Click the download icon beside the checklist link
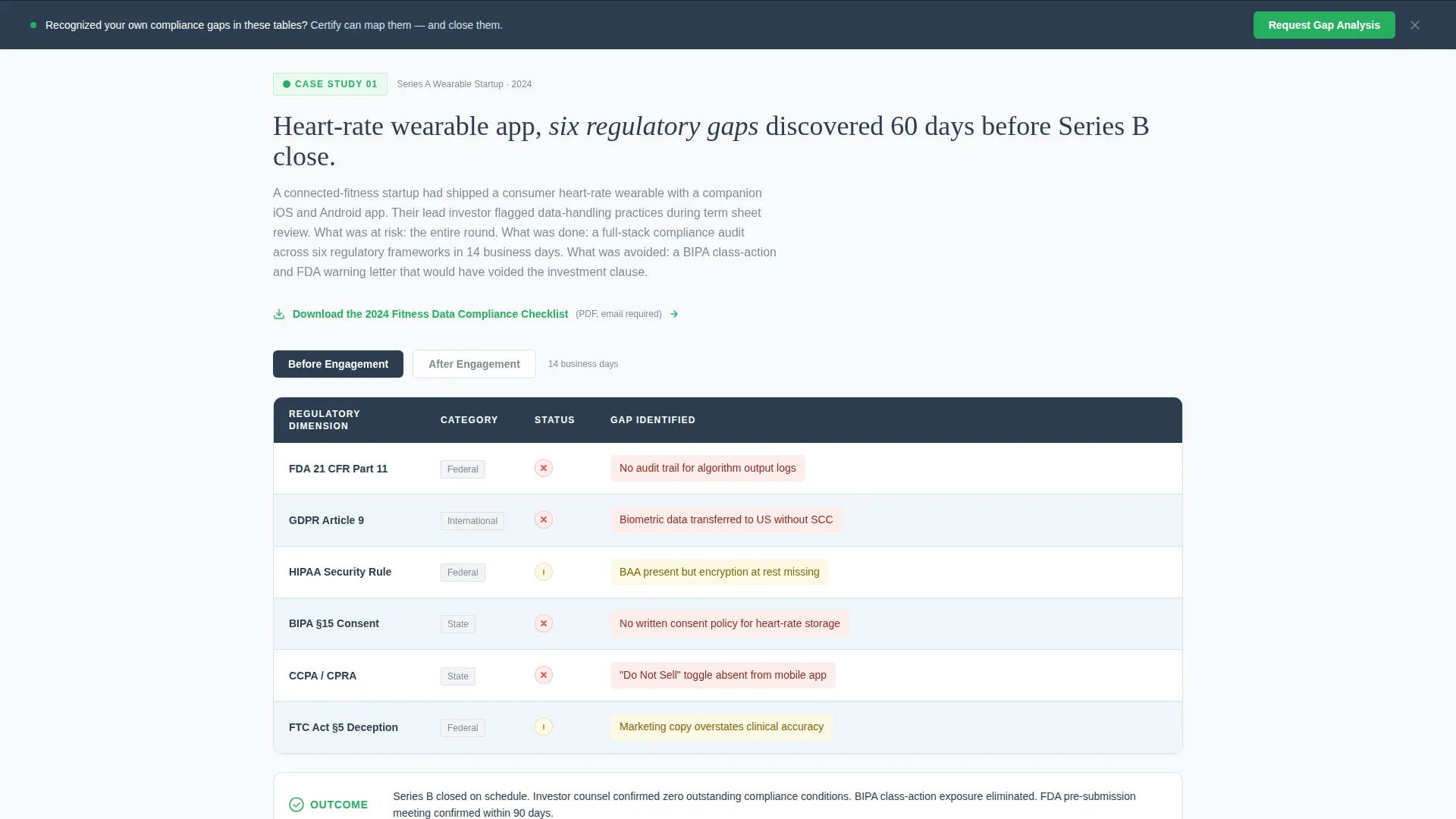 click(279, 314)
